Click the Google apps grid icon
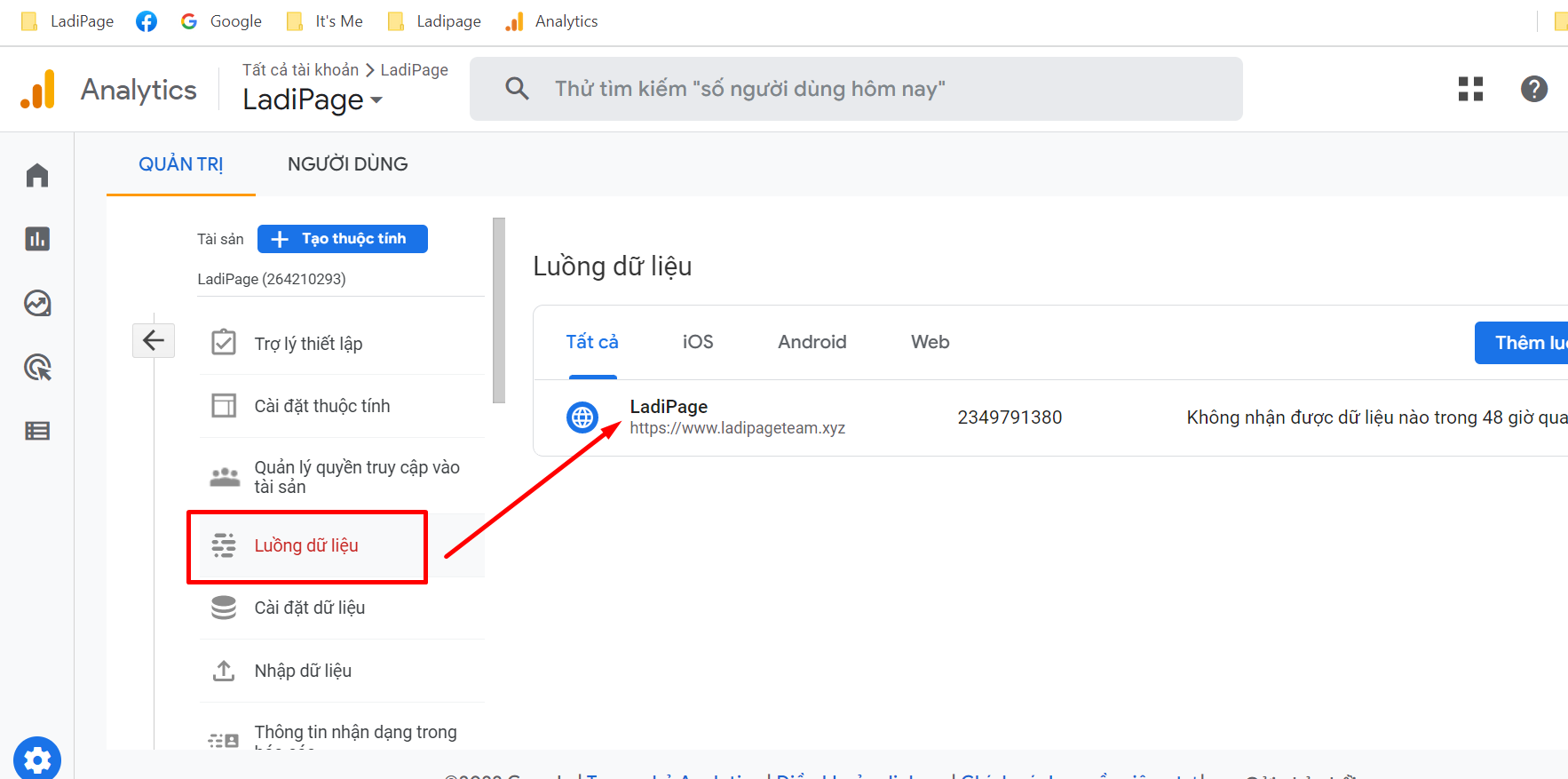1568x779 pixels. coord(1470,89)
